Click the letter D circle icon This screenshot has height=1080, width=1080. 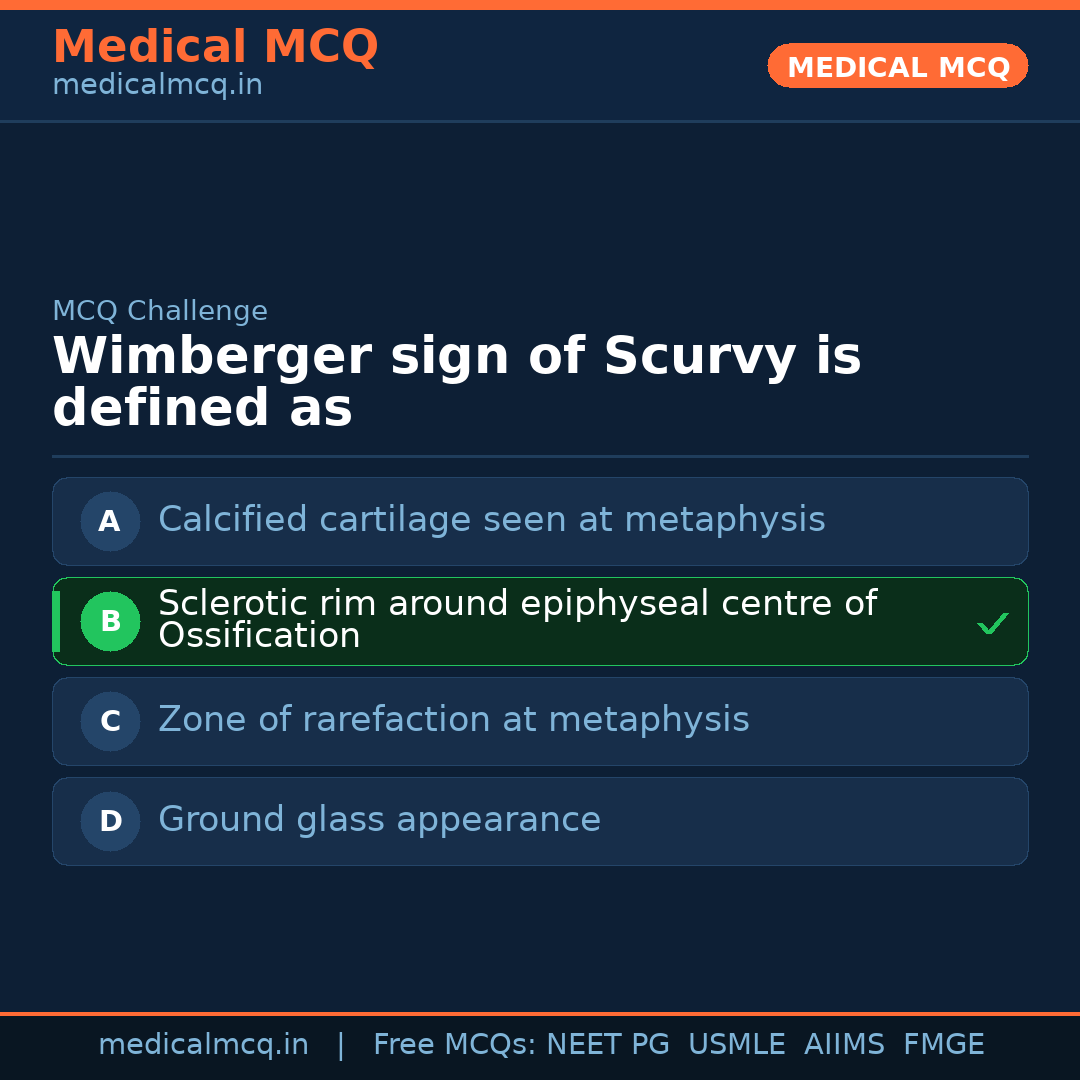point(110,821)
